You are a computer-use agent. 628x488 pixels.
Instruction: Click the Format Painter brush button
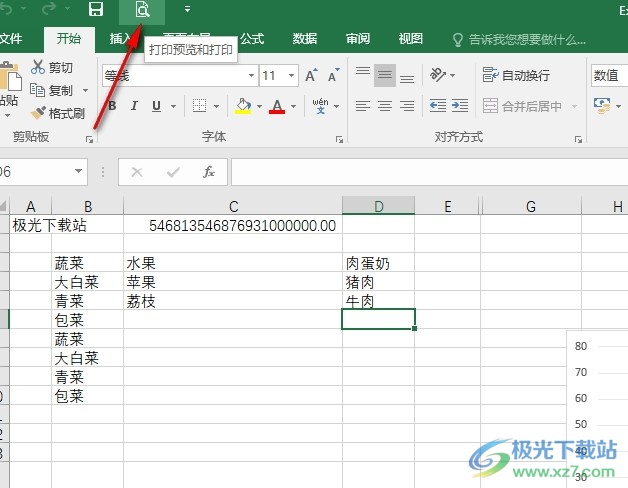pos(58,113)
